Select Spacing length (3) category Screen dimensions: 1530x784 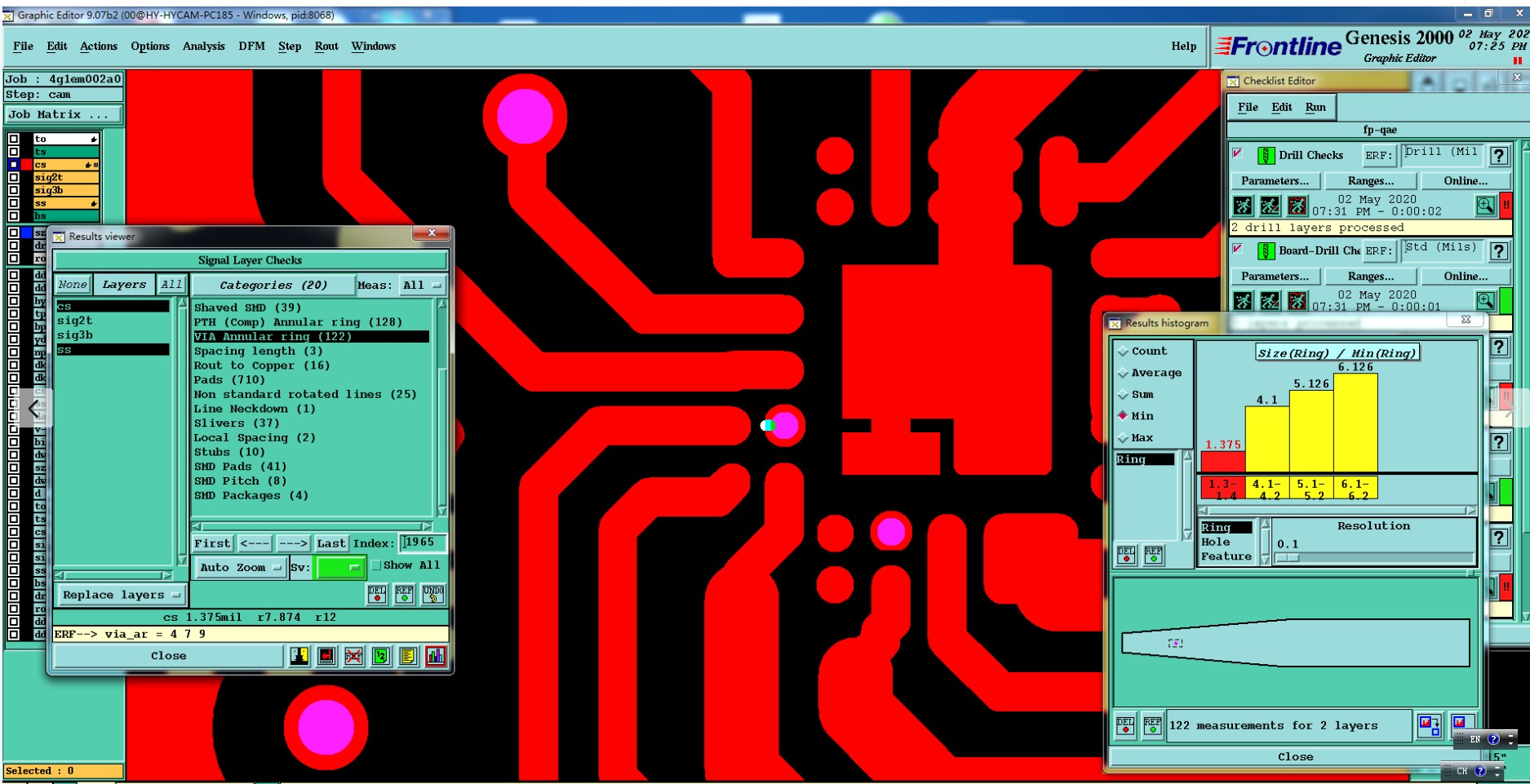258,351
